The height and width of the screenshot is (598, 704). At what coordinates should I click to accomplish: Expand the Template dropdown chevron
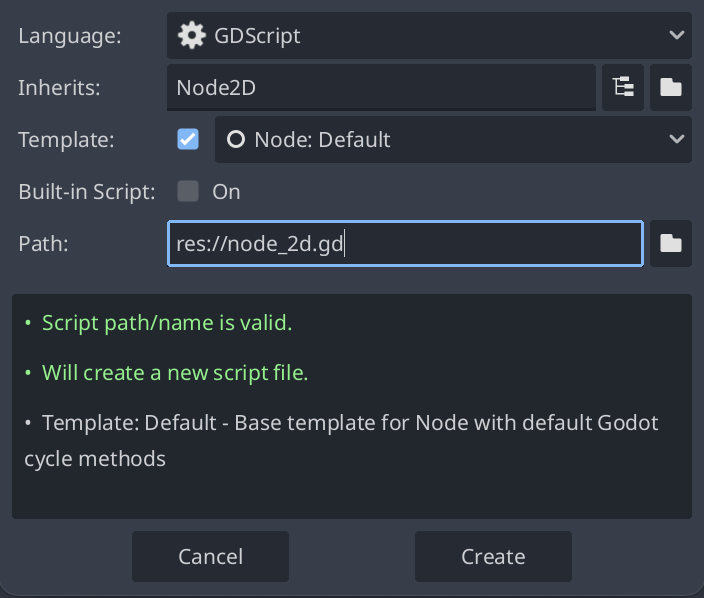point(677,139)
